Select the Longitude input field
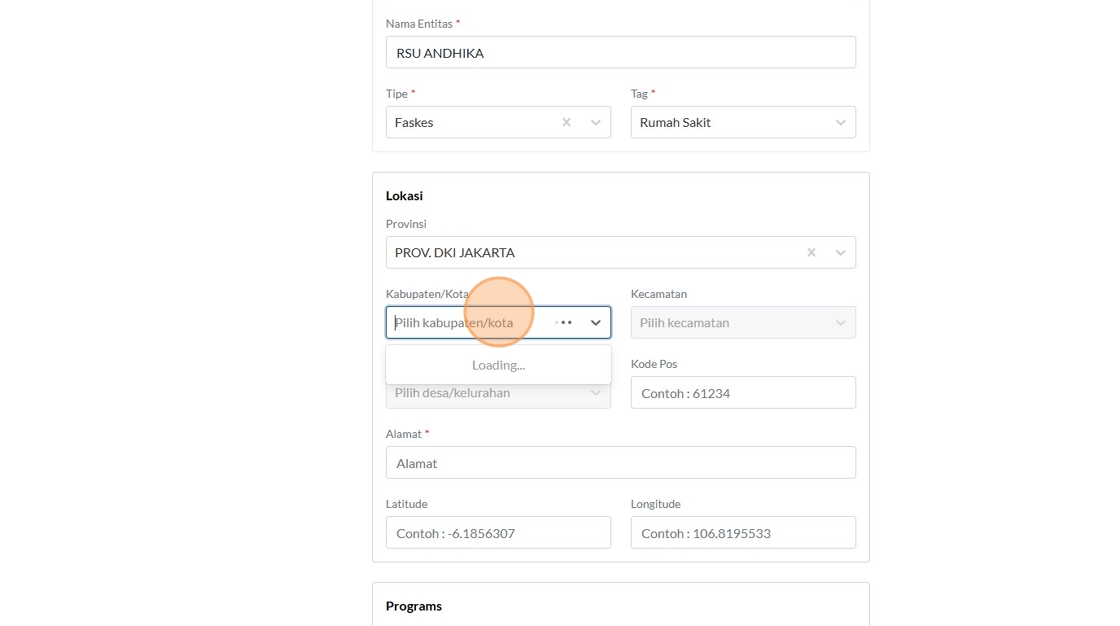This screenshot has height=626, width=1120. [743, 533]
